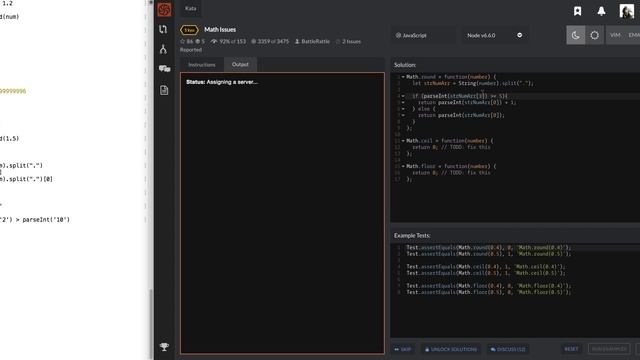Collapse the if parseInt line fold arrow
Image resolution: width=640 pixels, height=360 pixels.
click(x=403, y=96)
